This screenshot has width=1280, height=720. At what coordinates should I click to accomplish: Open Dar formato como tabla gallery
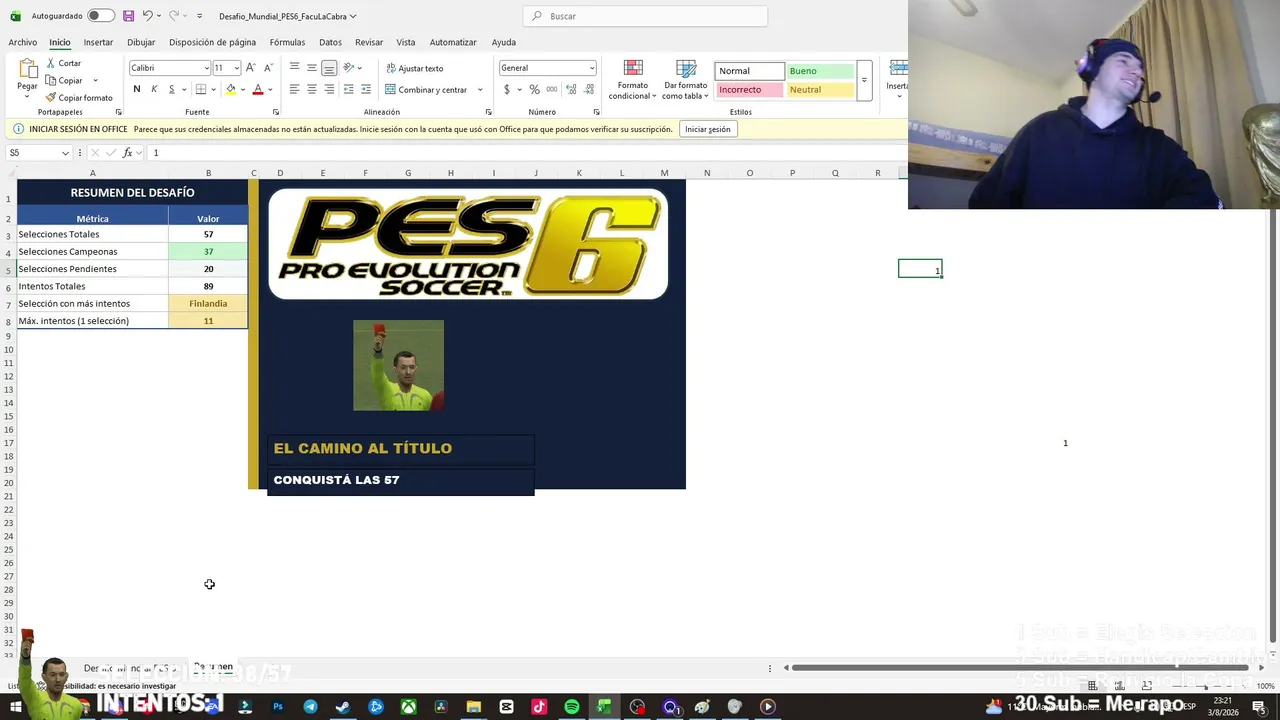click(685, 79)
